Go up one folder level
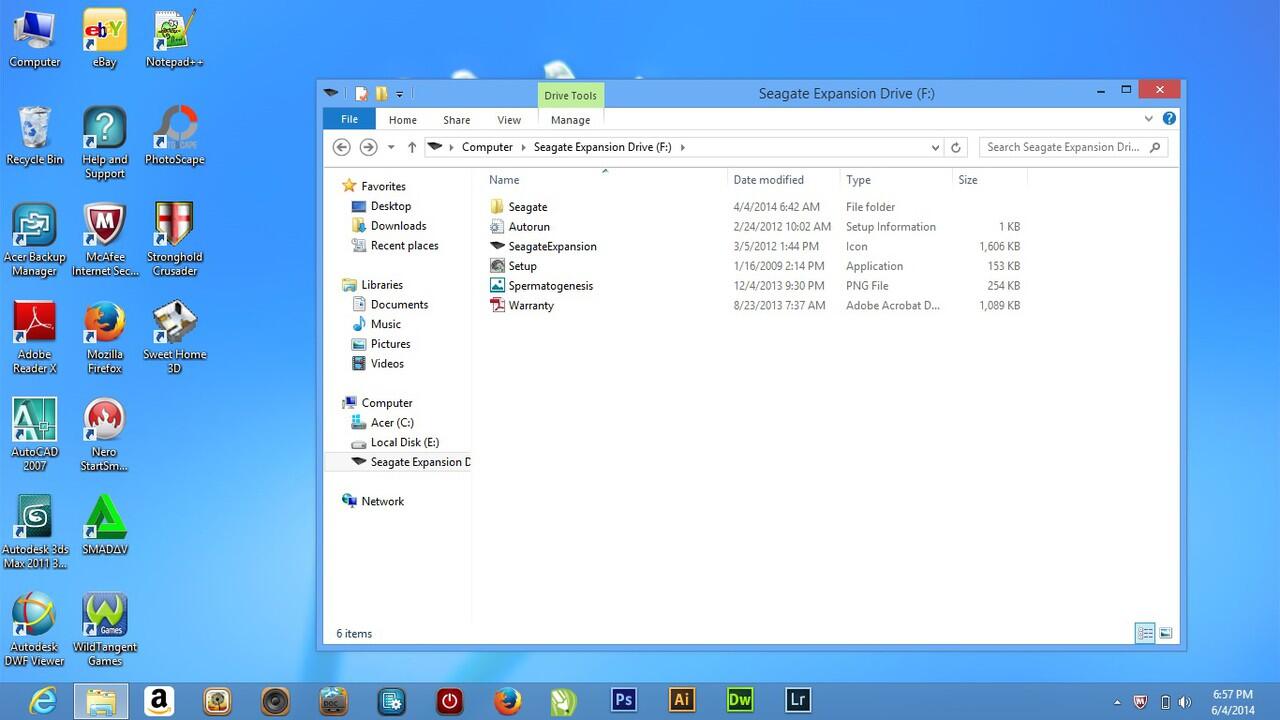1280x720 pixels. (x=411, y=147)
